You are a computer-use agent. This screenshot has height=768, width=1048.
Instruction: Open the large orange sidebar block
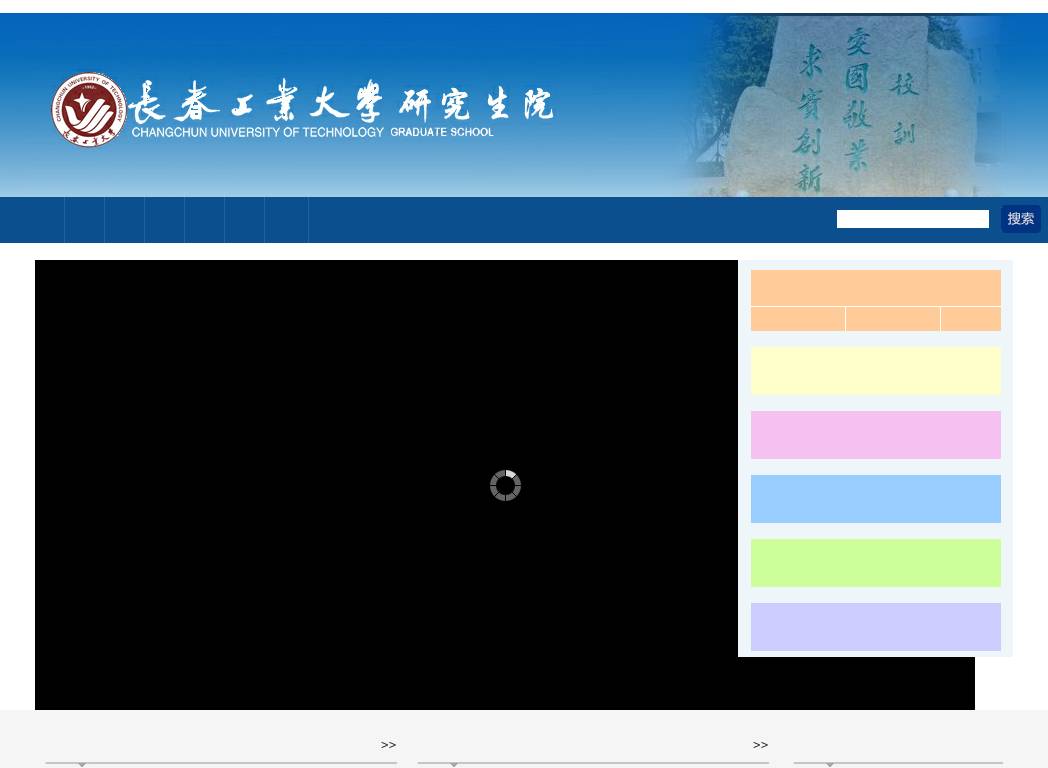[876, 288]
